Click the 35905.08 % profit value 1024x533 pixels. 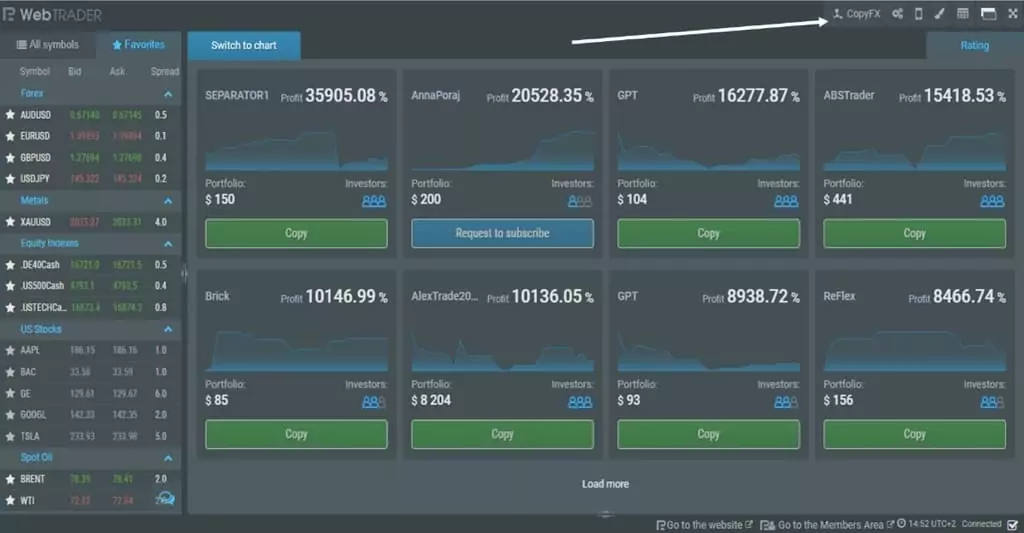point(346,95)
